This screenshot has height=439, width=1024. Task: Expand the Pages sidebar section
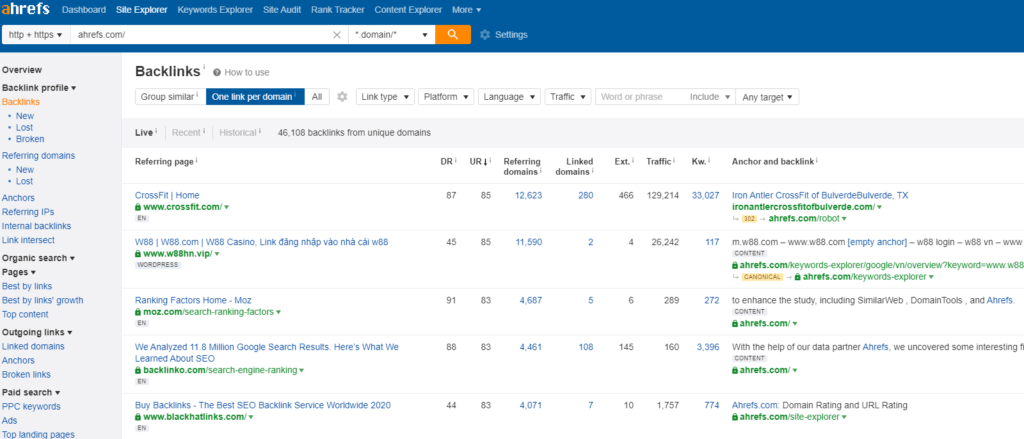point(19,272)
